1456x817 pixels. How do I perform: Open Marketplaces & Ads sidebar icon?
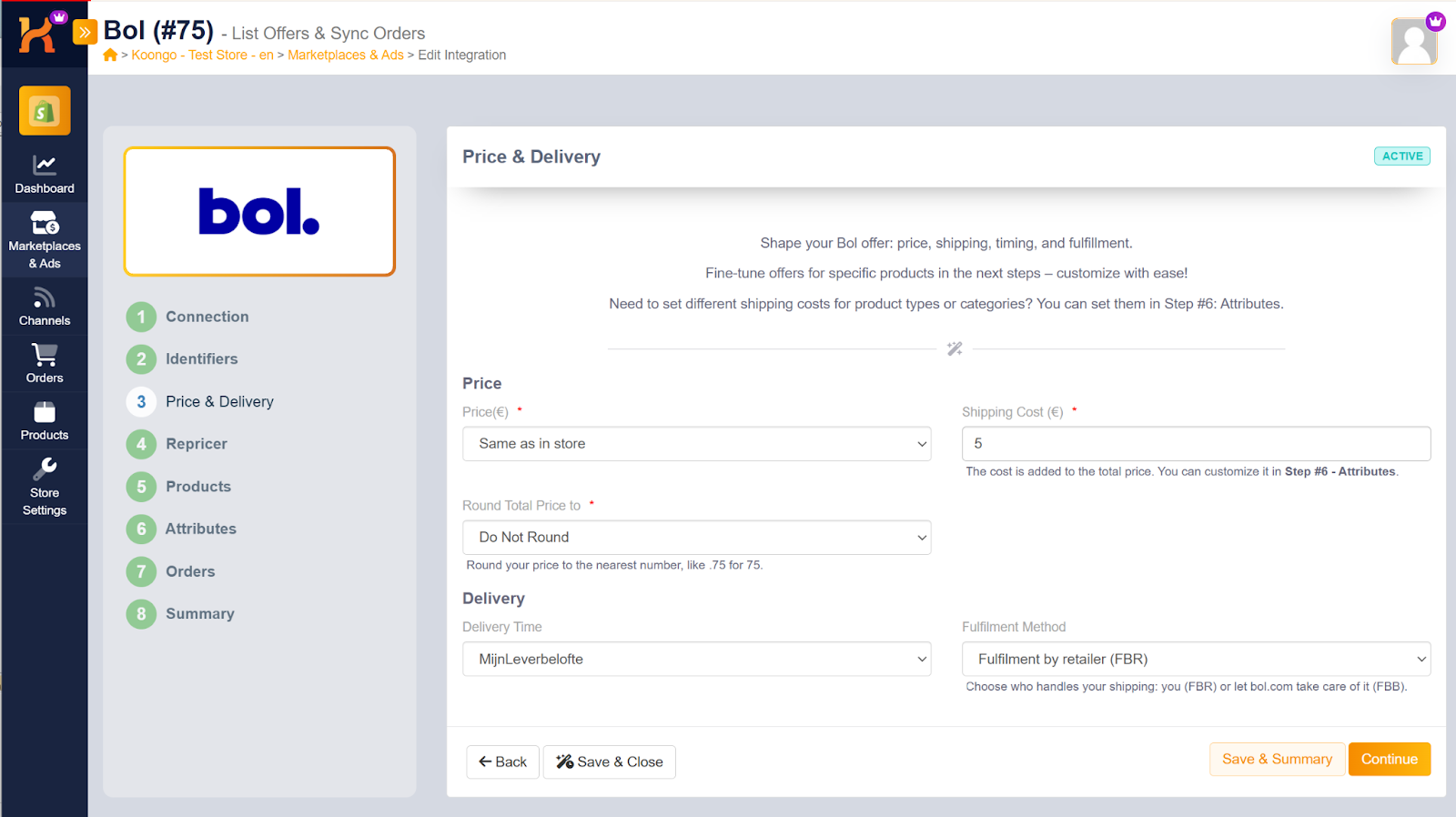45,222
